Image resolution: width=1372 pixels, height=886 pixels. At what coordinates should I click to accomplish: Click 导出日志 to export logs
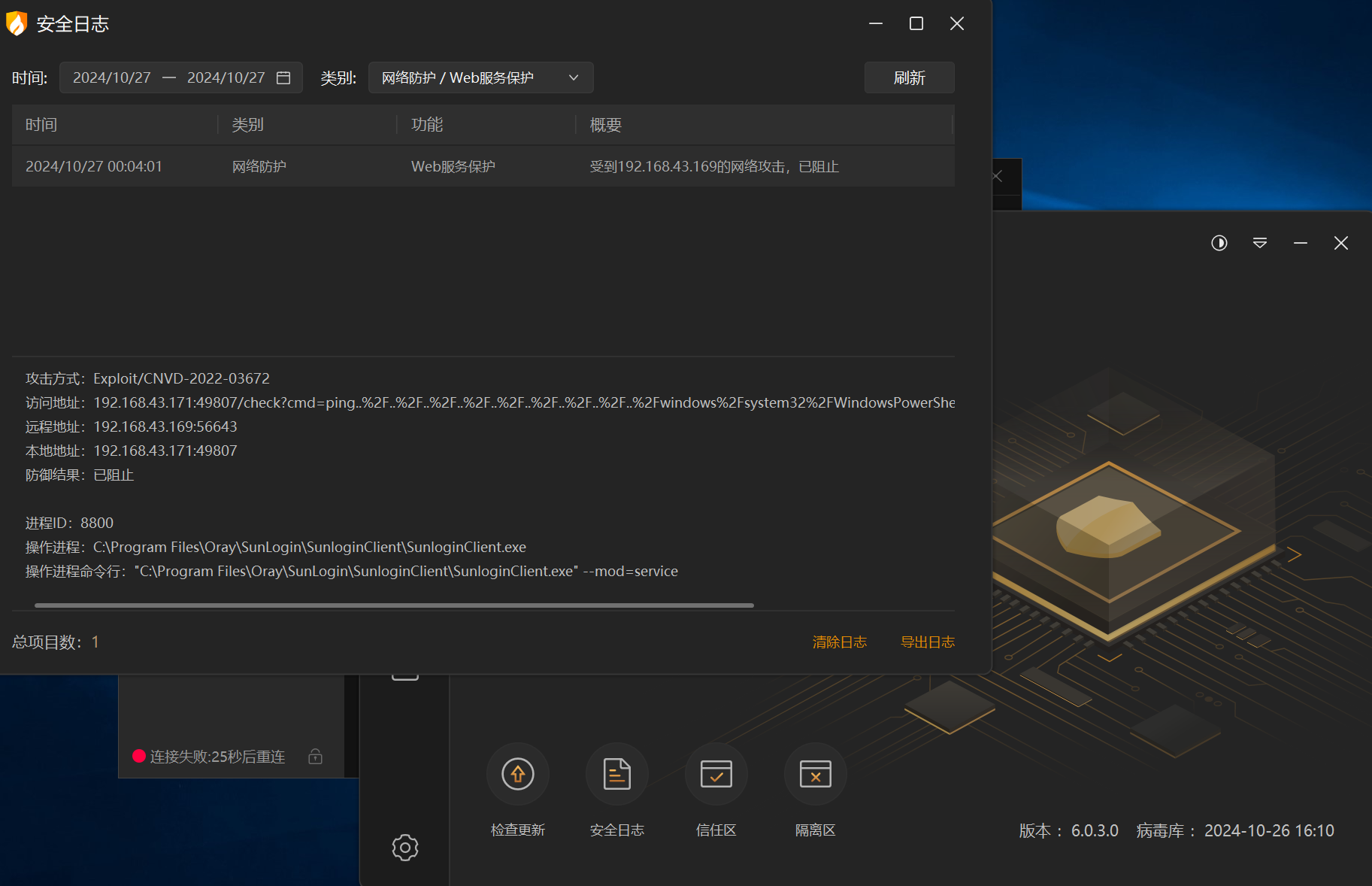[928, 642]
